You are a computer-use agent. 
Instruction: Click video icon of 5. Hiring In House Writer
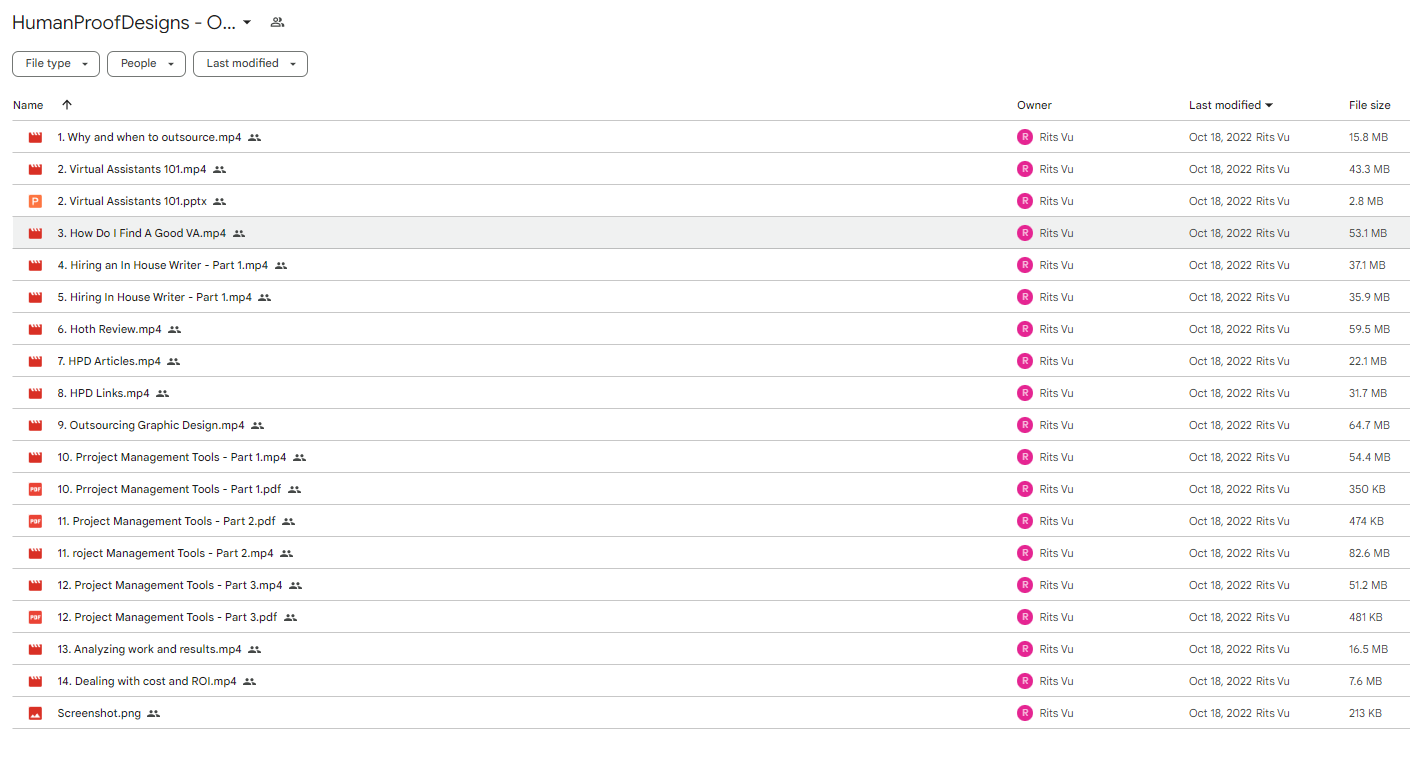point(35,297)
